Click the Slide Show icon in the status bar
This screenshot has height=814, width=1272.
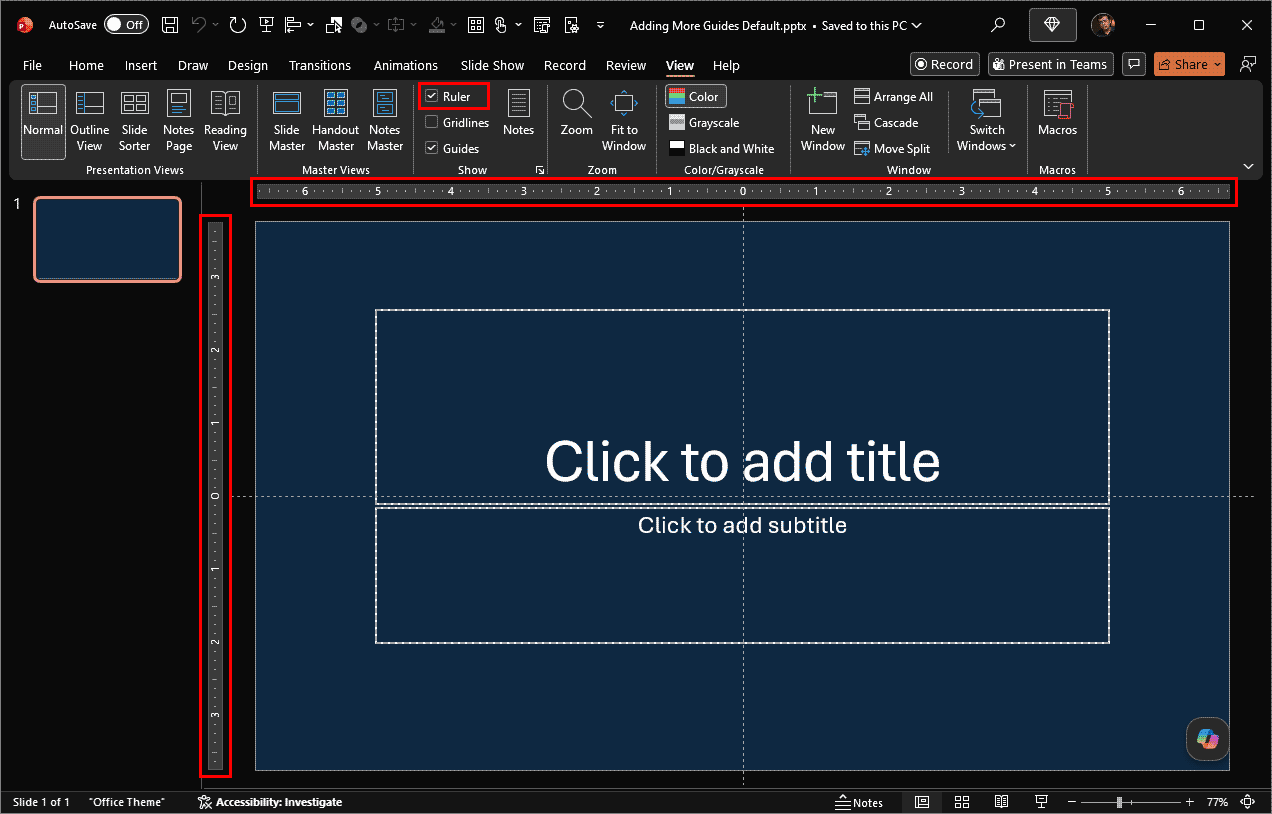(x=1041, y=802)
